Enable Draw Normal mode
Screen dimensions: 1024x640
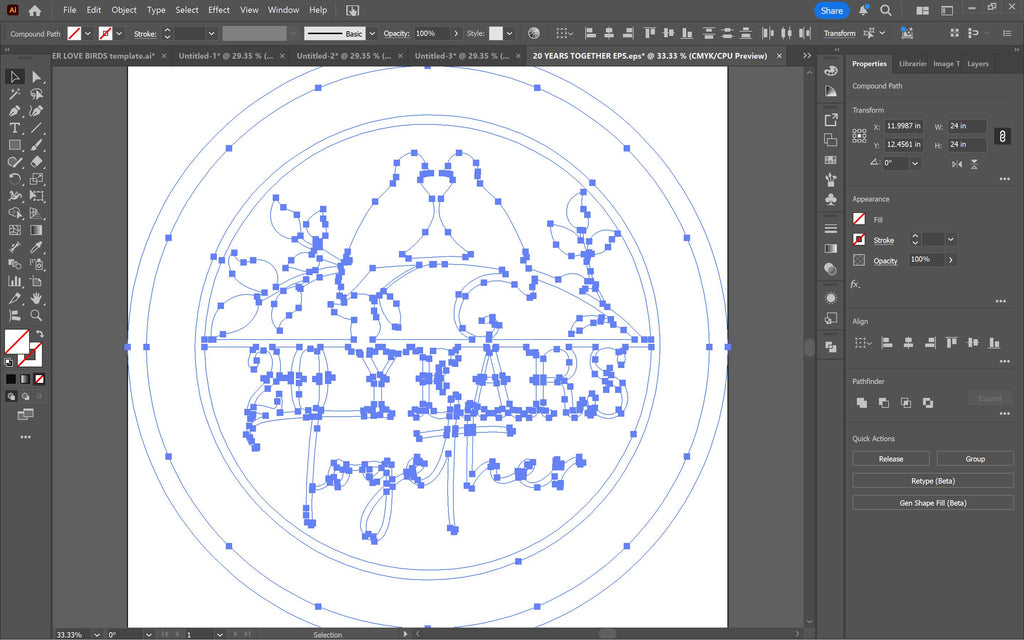(x=11, y=396)
